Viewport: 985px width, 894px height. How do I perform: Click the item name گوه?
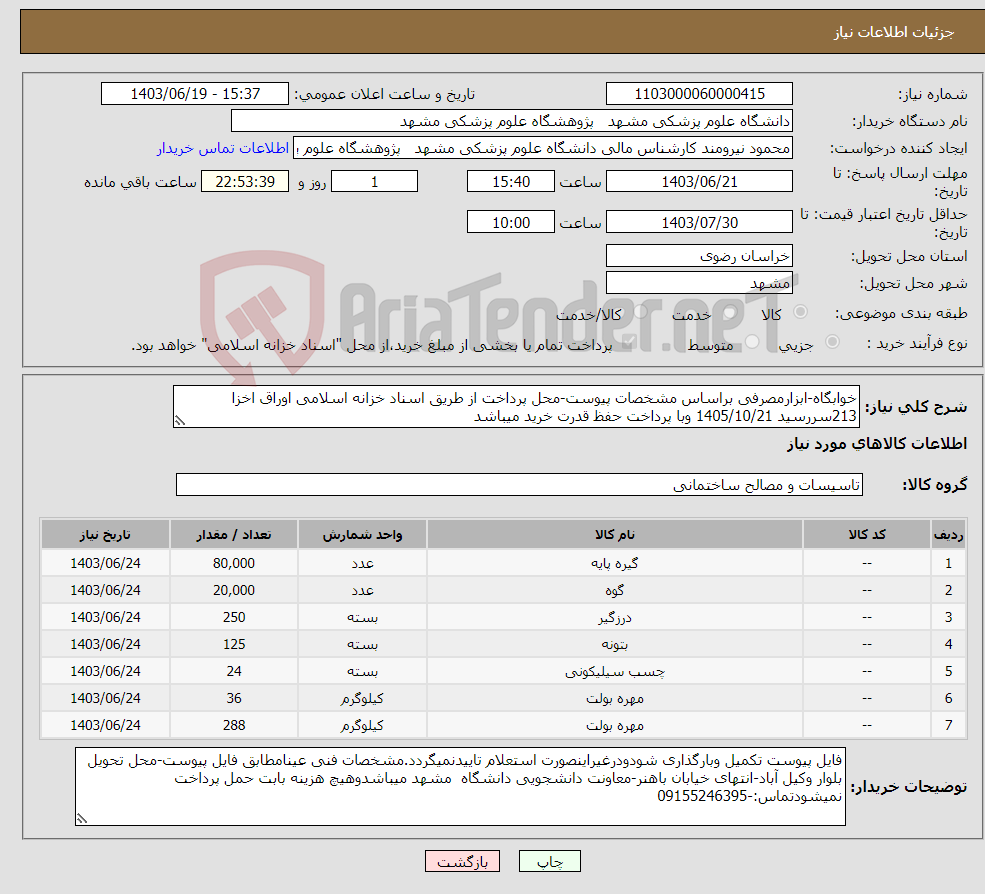(x=614, y=591)
